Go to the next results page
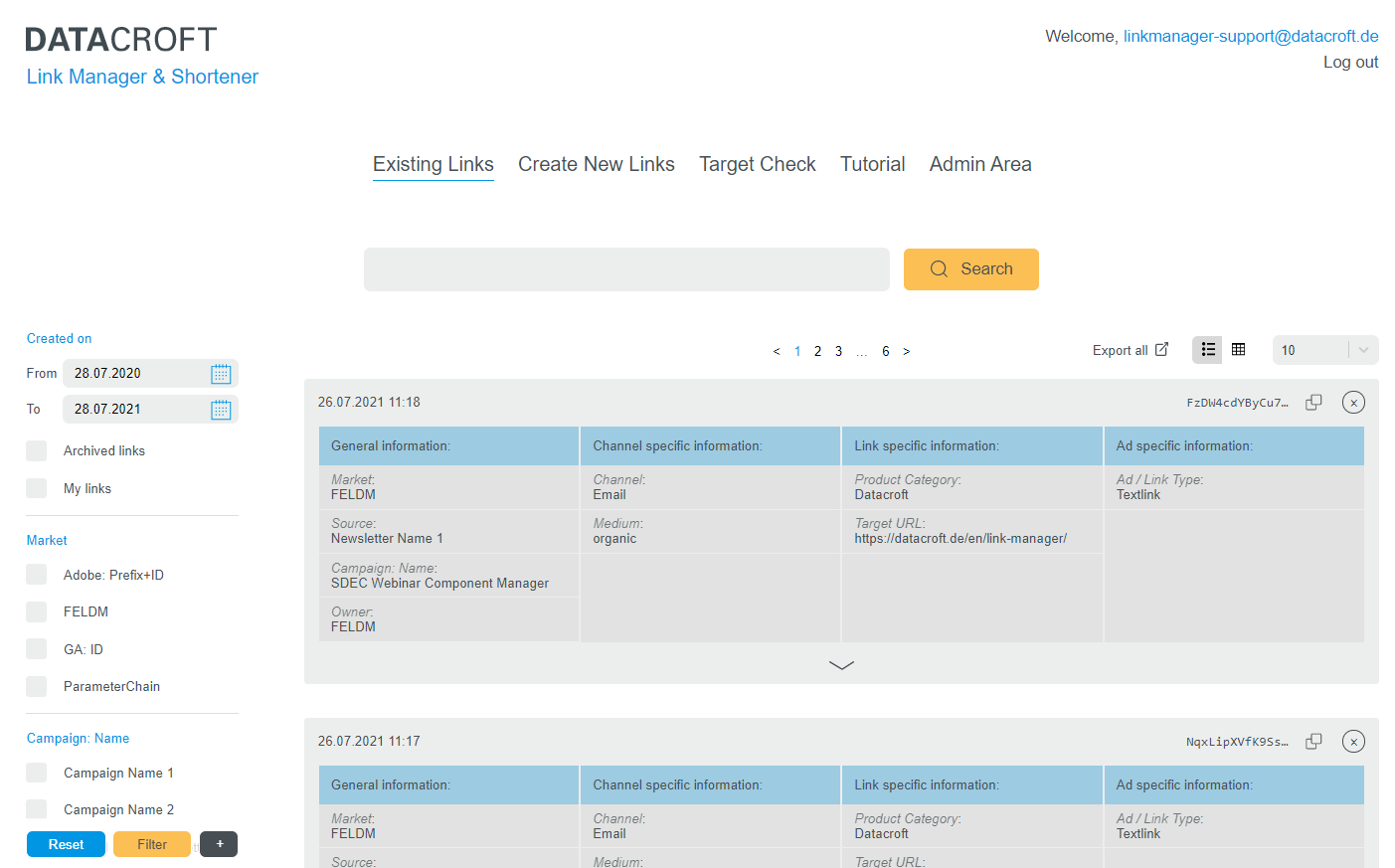Image resolution: width=1395 pixels, height=868 pixels. point(906,352)
